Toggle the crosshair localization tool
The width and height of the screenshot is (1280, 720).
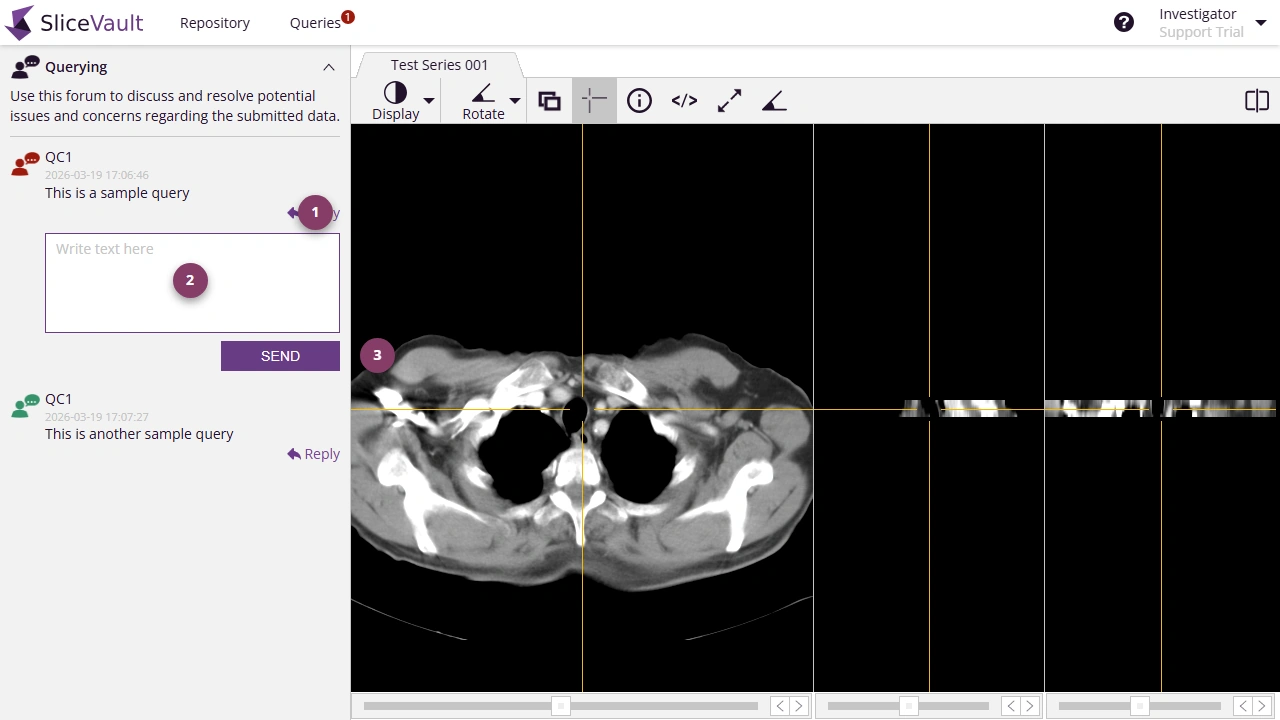pos(594,100)
